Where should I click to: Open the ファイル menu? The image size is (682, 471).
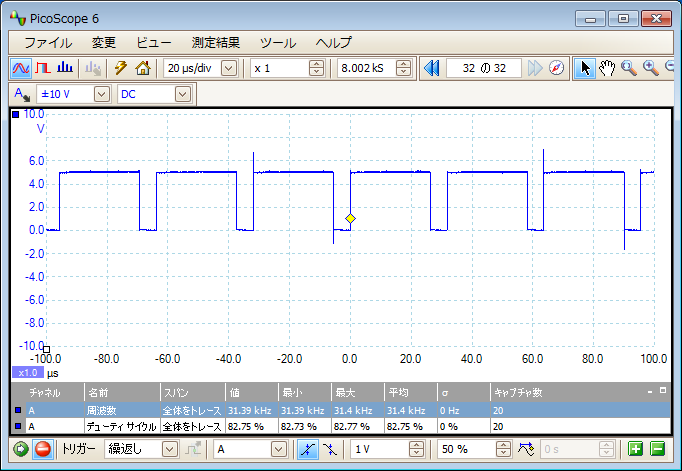[48, 43]
